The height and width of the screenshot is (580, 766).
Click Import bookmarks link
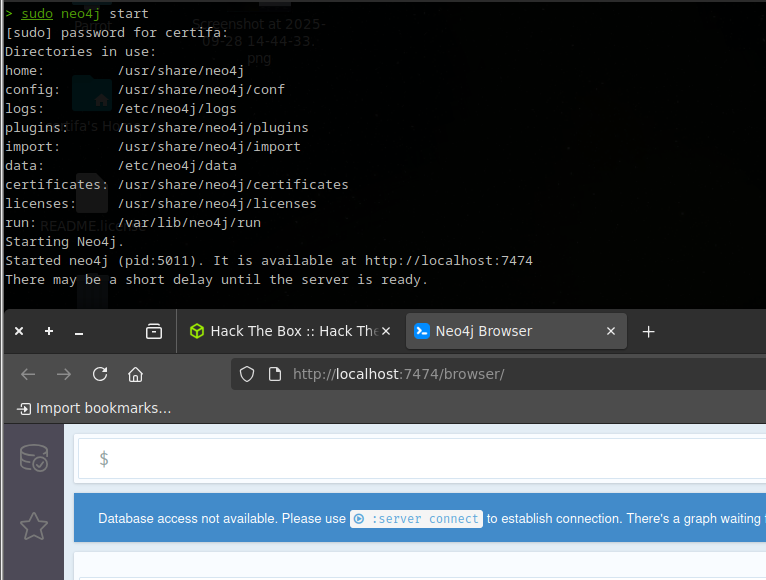point(94,408)
